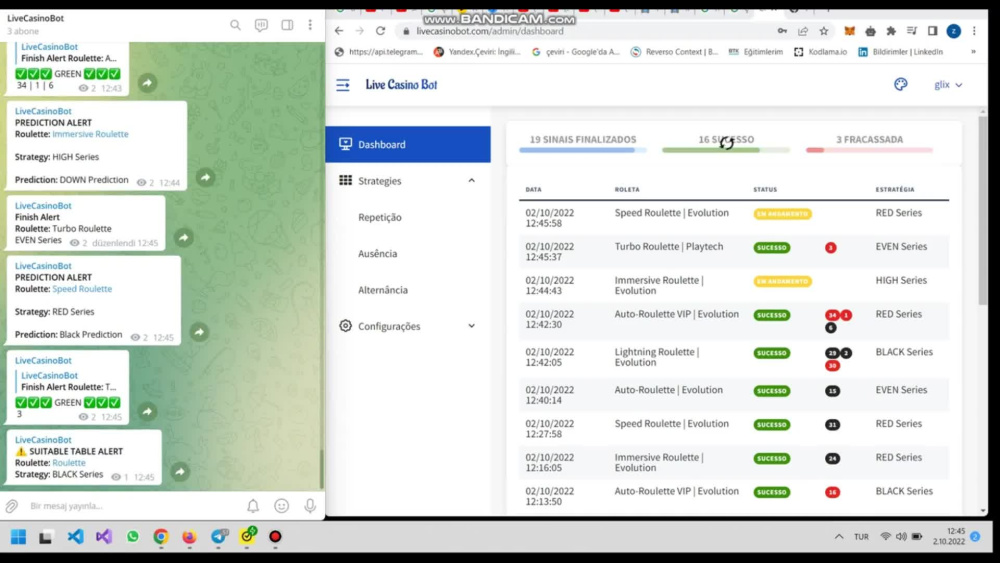The height and width of the screenshot is (563, 1000).
Task: Open Visual Studio Code from taskbar
Action: [x=75, y=537]
